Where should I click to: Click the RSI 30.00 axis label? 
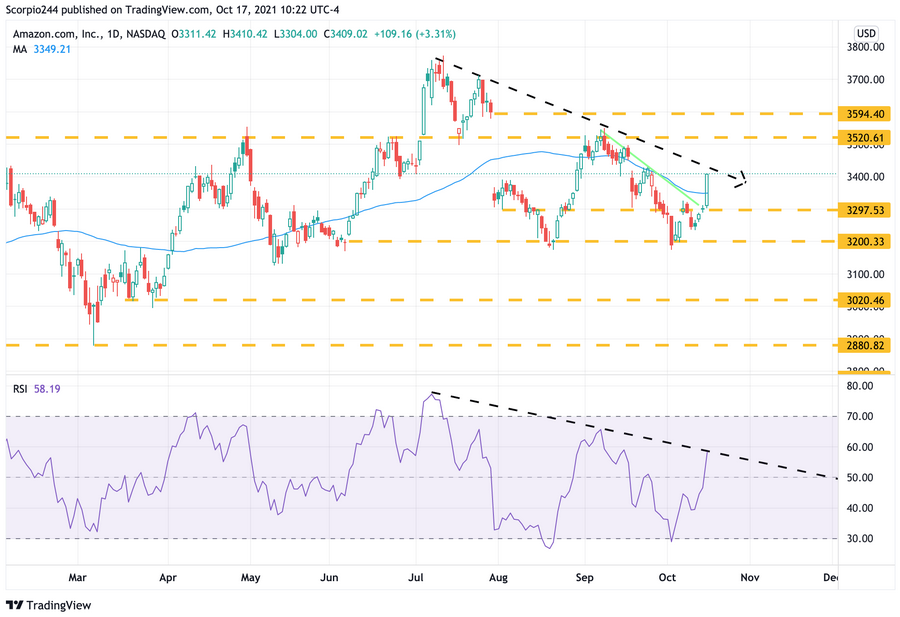tap(860, 539)
